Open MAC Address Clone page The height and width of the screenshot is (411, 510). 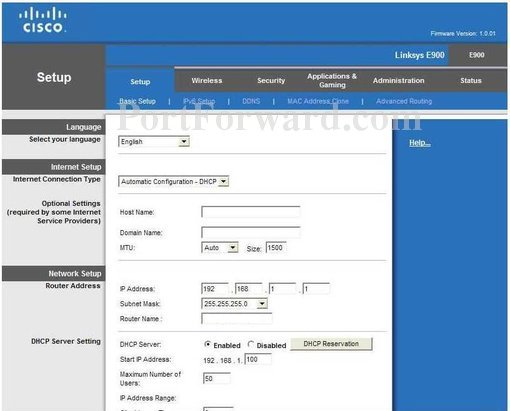click(x=318, y=101)
